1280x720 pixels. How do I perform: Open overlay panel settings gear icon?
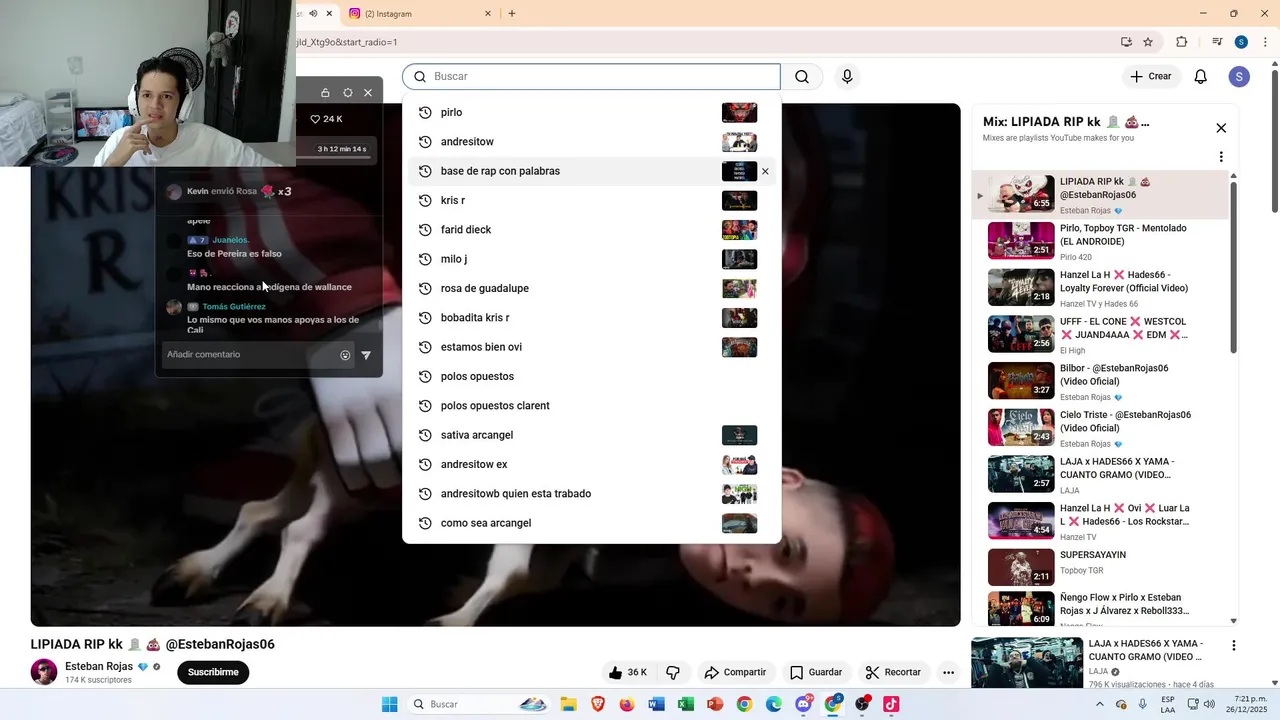[348, 93]
